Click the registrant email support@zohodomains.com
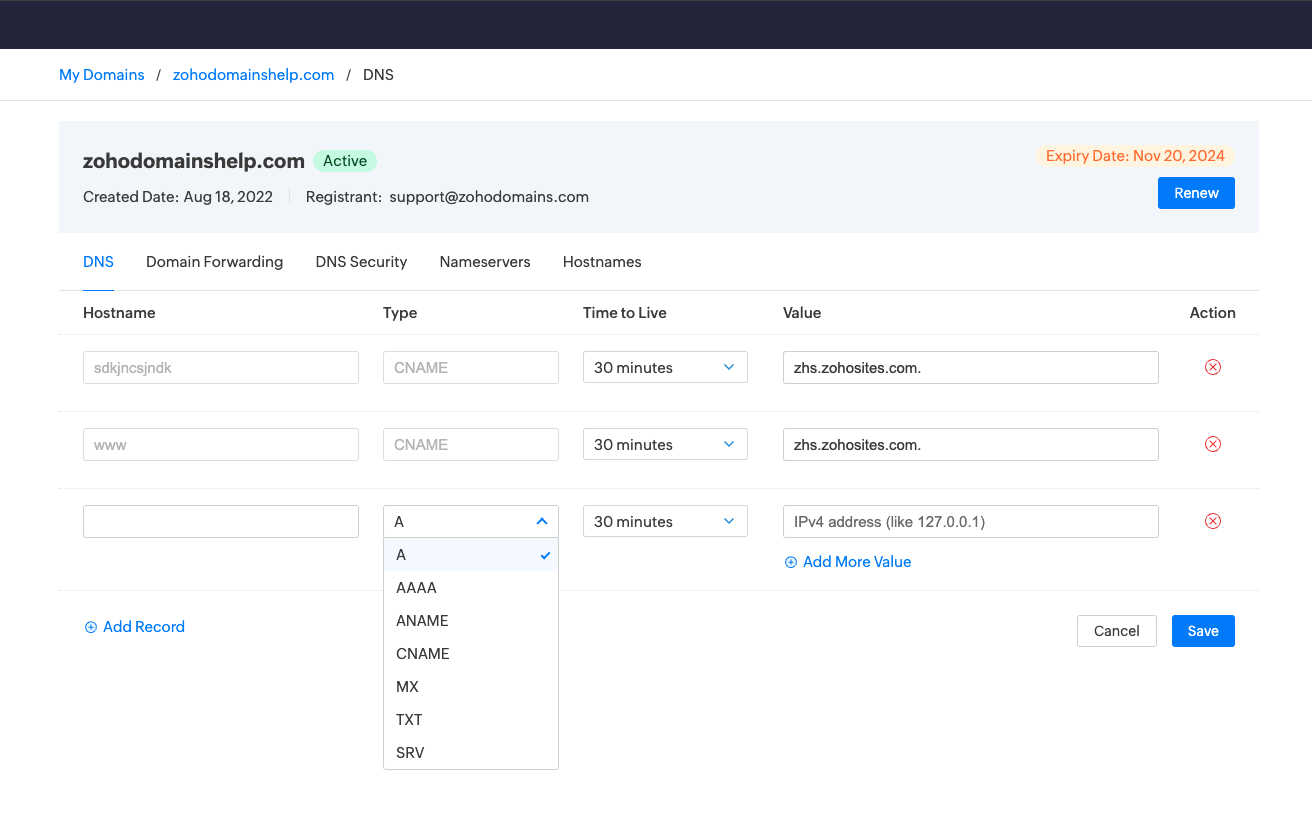The height and width of the screenshot is (816, 1312). (x=489, y=197)
